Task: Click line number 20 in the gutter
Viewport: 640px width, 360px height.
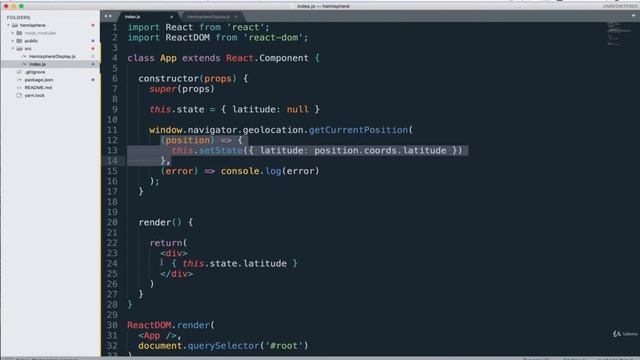Action: (112, 222)
